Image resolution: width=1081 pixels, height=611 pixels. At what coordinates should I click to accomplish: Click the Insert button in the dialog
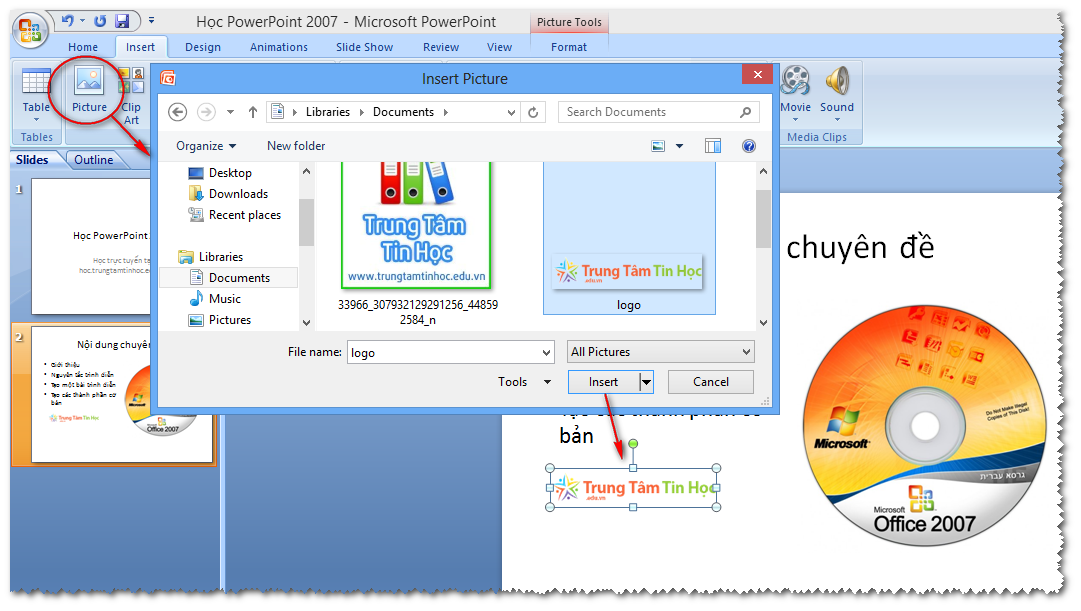603,382
